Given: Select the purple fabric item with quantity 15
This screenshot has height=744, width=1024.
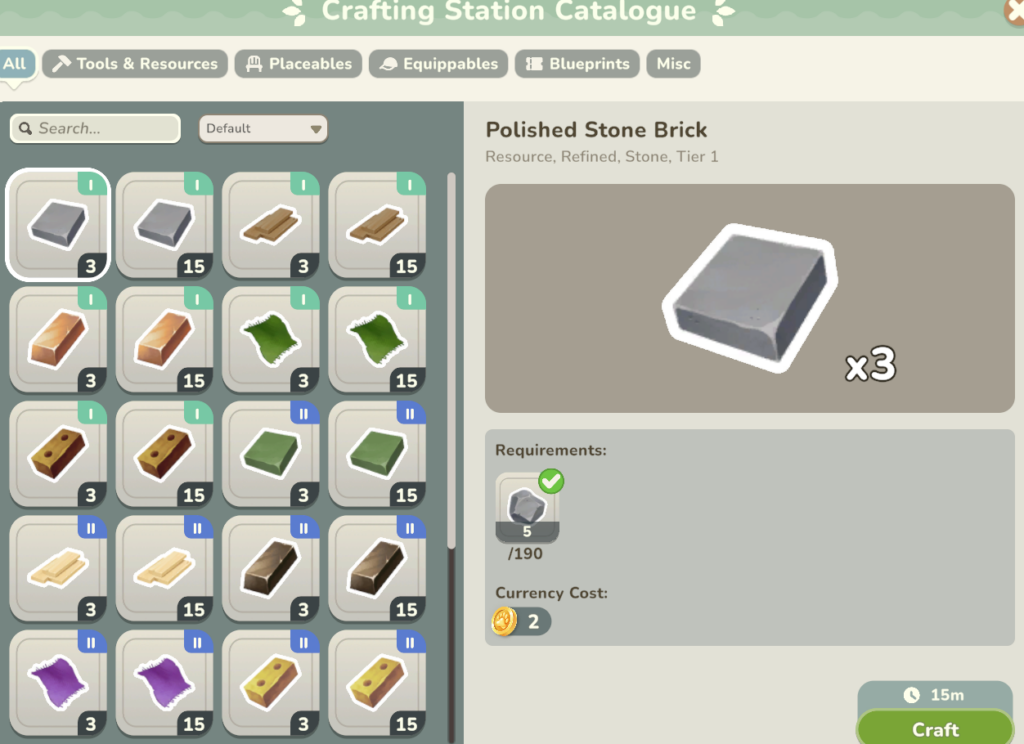Looking at the screenshot, I should (x=165, y=683).
